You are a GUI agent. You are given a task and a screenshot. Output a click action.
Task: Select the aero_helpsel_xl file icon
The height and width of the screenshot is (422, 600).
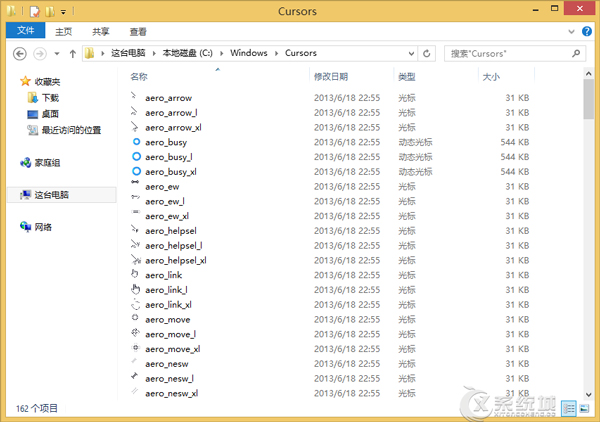136,259
